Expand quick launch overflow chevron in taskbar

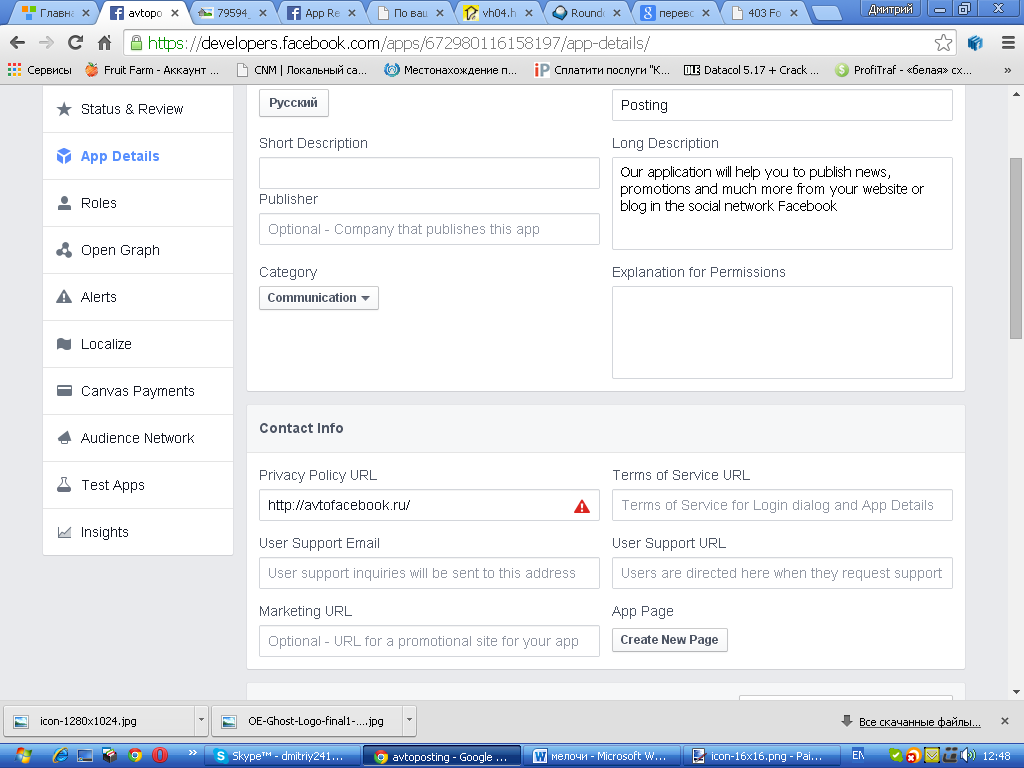[193, 753]
